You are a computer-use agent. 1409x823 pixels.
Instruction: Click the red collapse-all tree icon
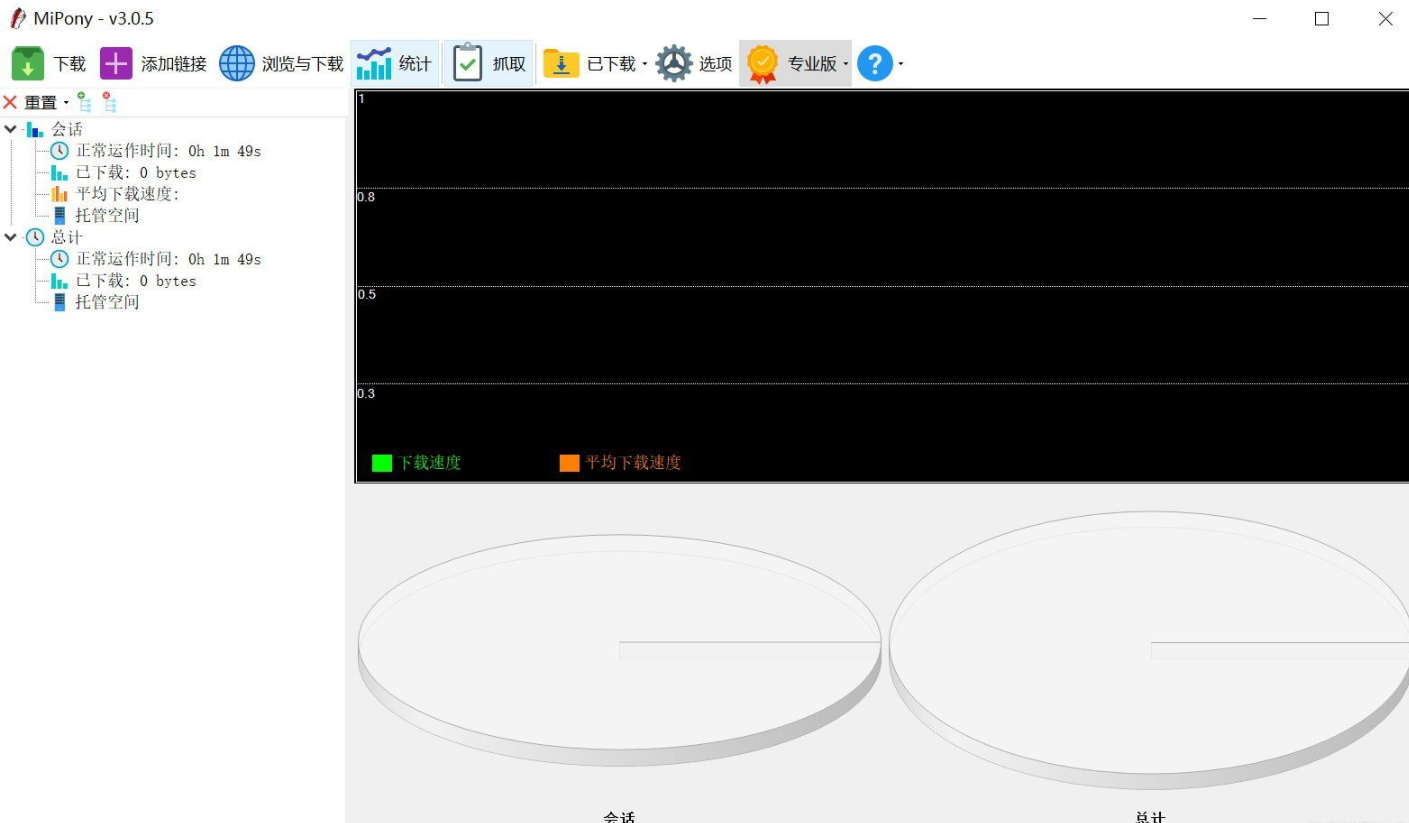[x=109, y=102]
